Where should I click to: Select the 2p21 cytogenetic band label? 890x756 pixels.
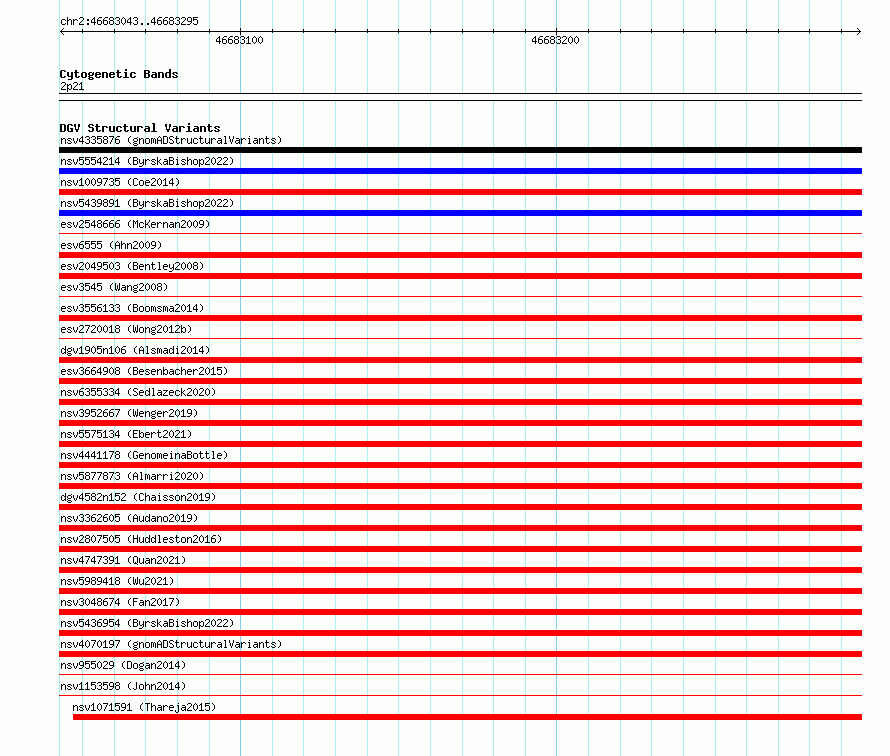(x=72, y=86)
